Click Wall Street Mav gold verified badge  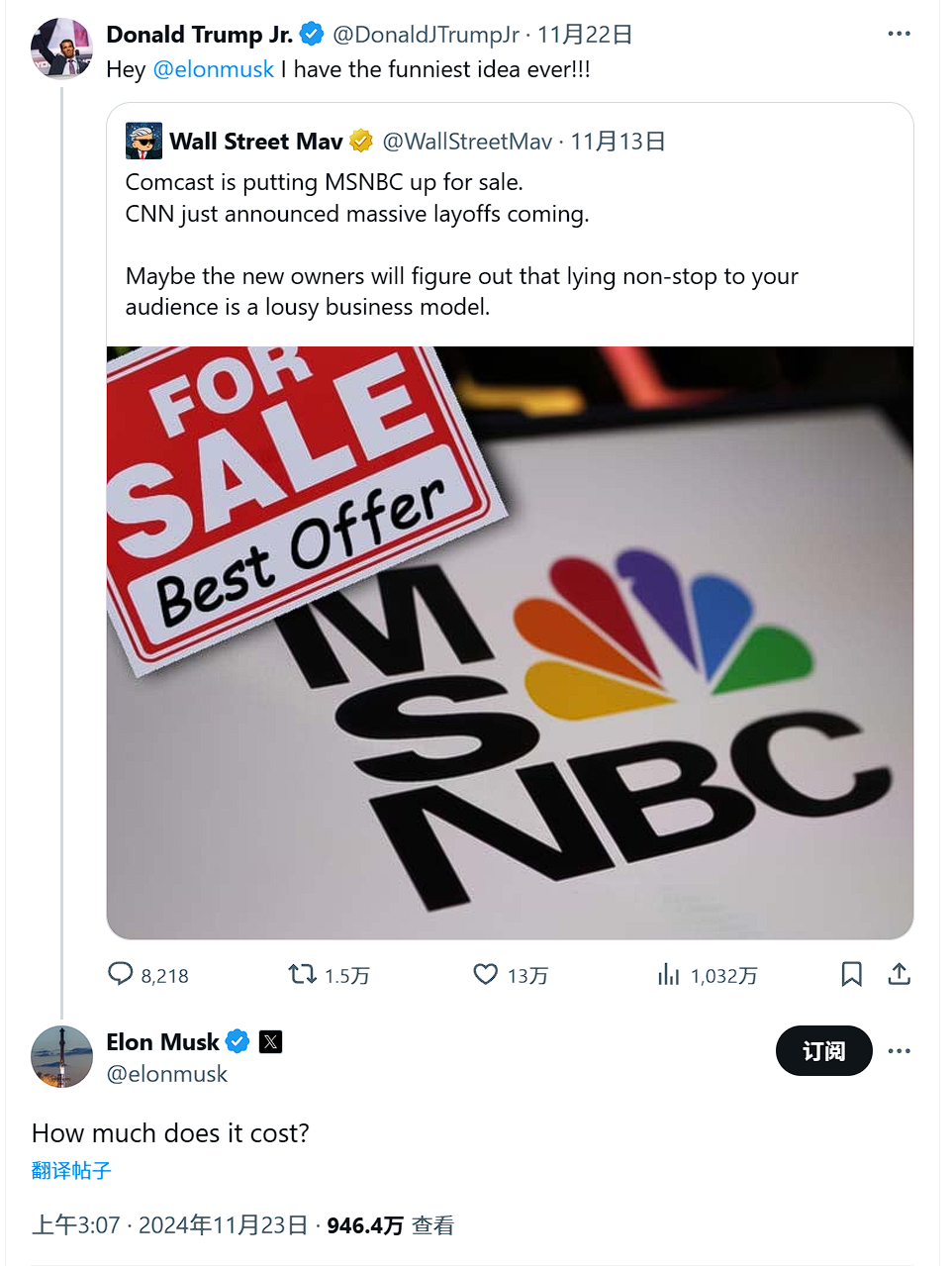click(x=361, y=142)
